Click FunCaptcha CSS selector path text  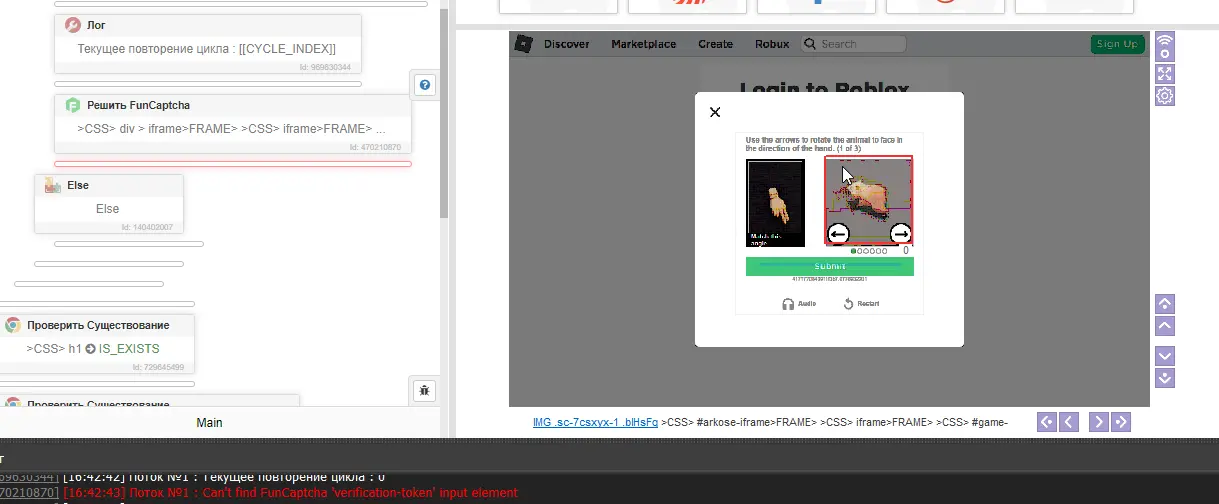click(x=231, y=129)
